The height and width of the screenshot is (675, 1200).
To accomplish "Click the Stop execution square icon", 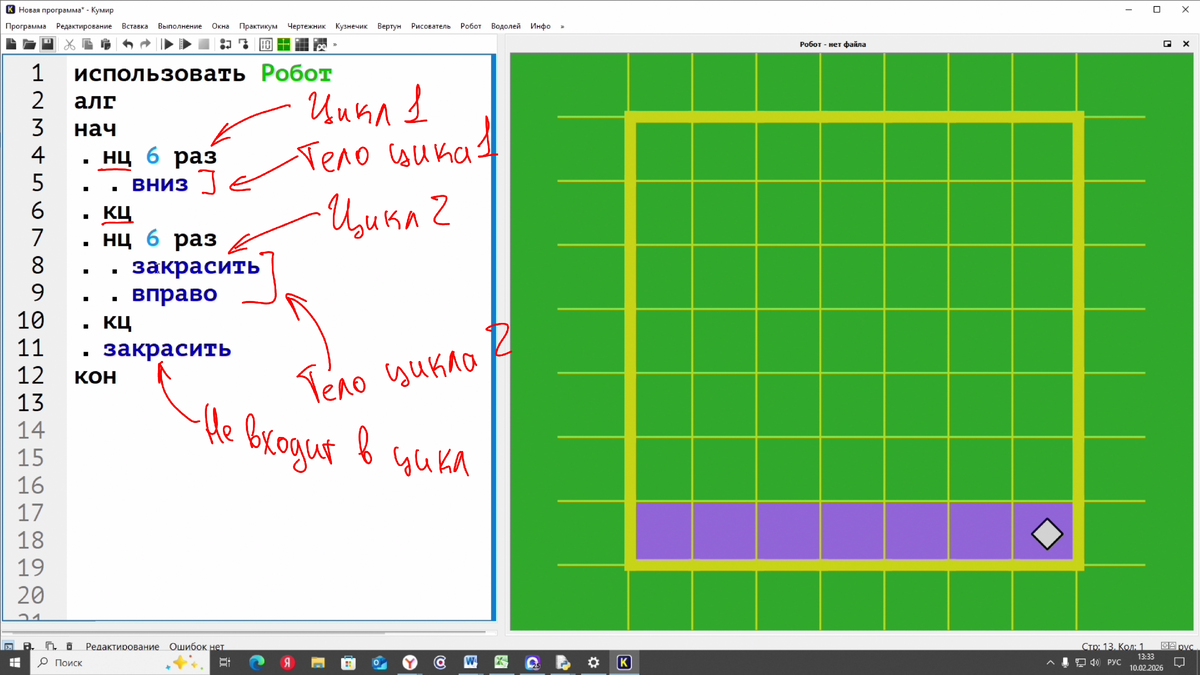I will pos(203,44).
